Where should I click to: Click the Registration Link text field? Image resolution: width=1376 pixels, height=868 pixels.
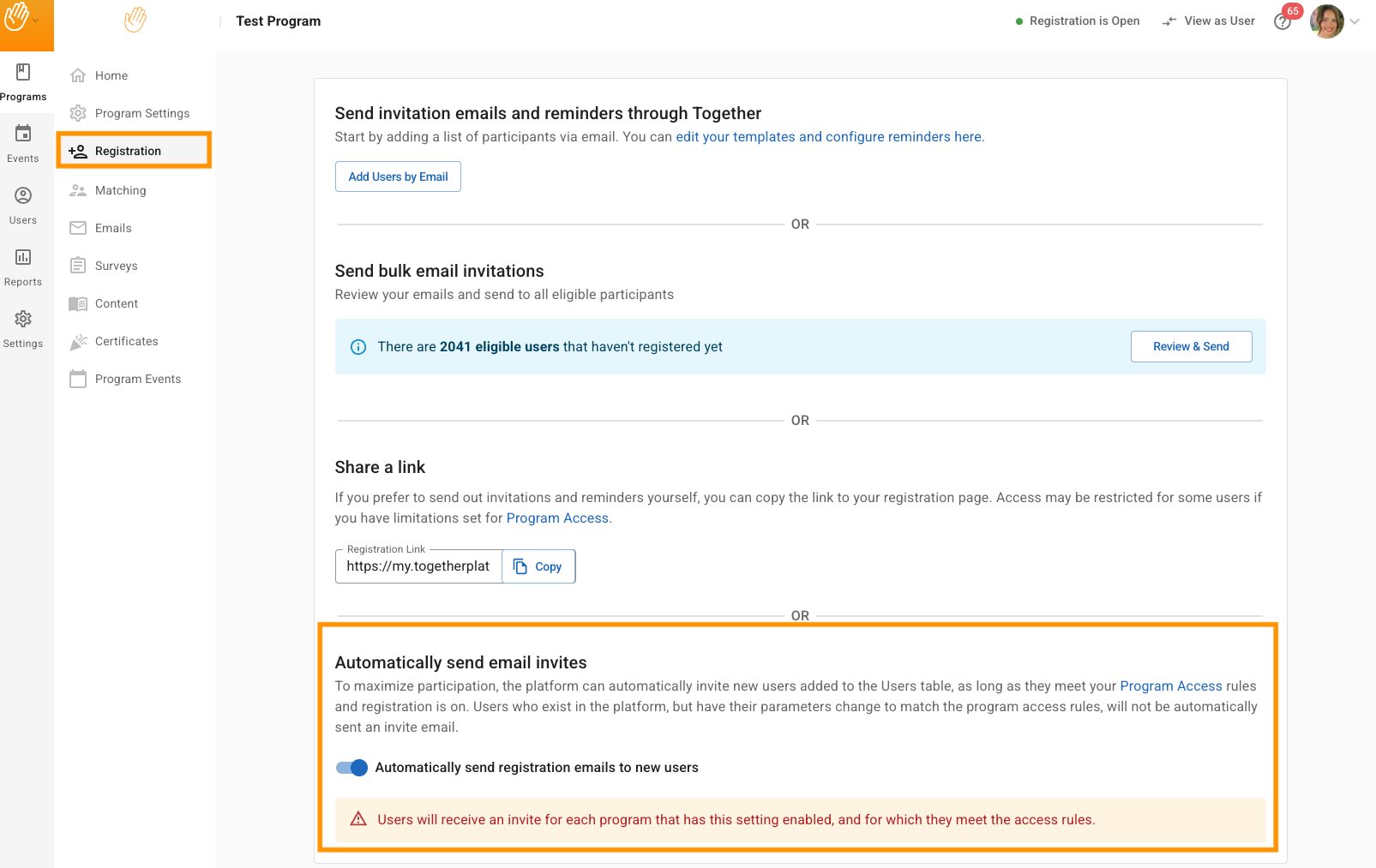pos(418,566)
